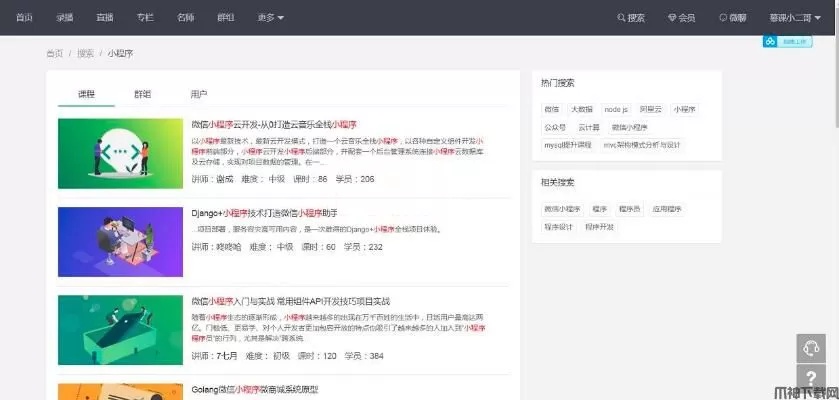Switch to the 群组 results tab
839x400 pixels.
click(x=143, y=94)
